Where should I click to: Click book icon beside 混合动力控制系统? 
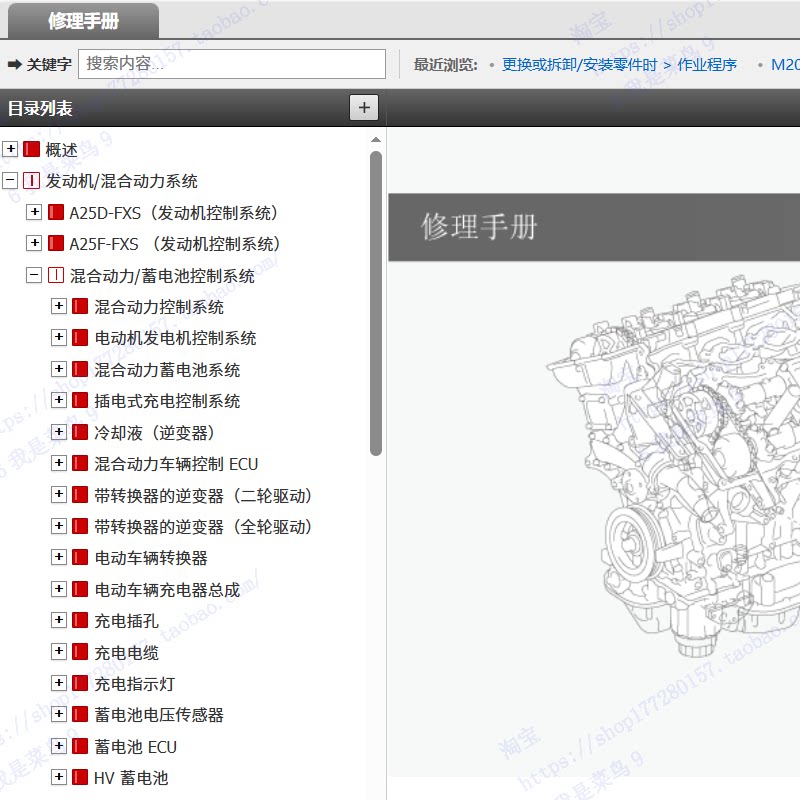pyautogui.click(x=80, y=306)
